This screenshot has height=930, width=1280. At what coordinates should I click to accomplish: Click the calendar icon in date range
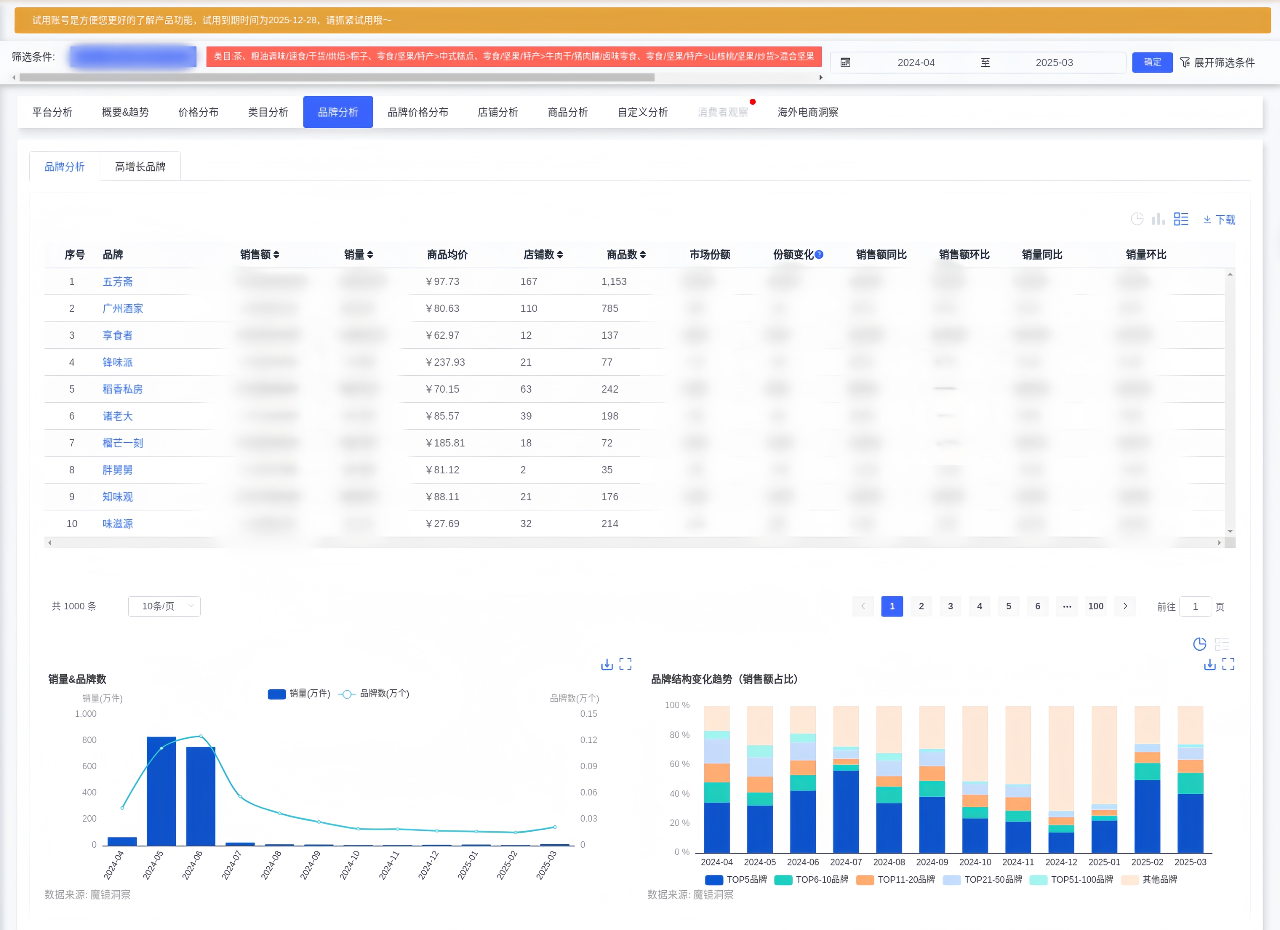[845, 62]
